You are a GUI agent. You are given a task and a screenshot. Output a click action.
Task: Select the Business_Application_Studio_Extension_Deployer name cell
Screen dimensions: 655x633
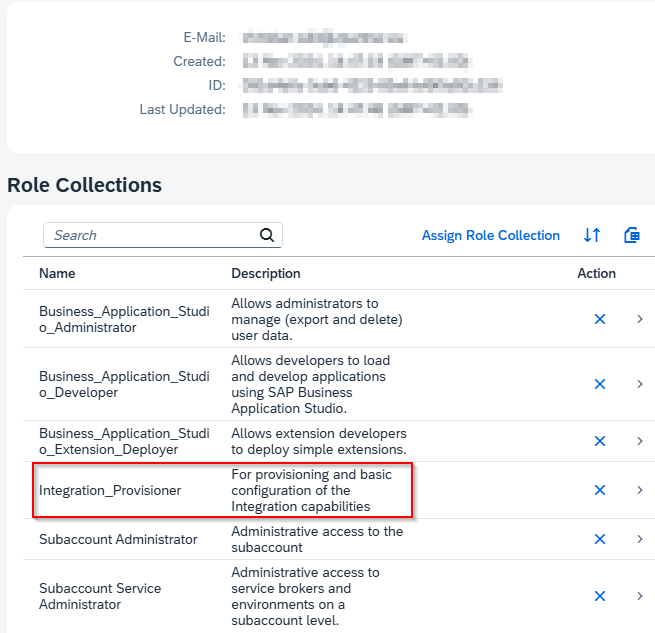[x=124, y=441]
